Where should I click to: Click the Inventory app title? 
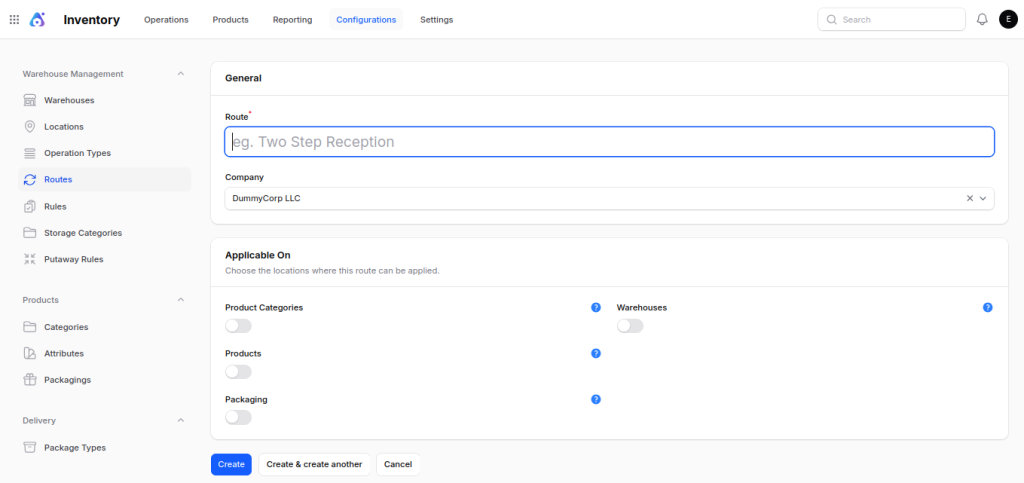pos(91,20)
